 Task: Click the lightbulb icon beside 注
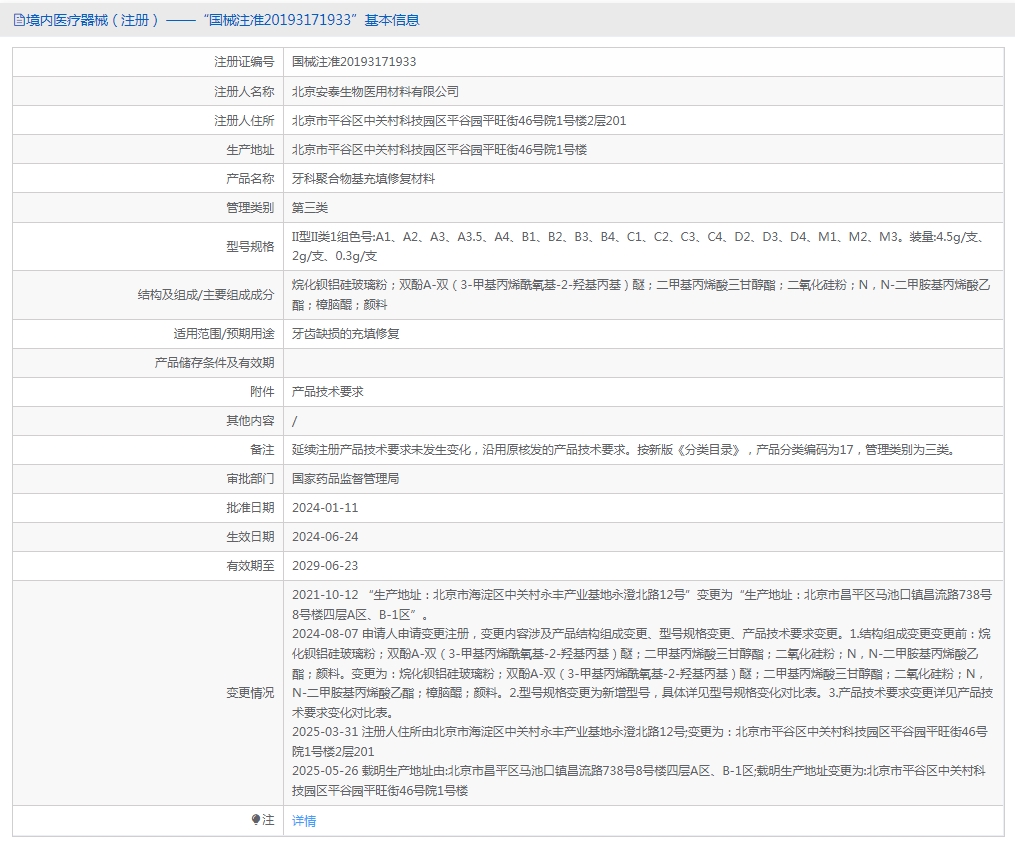click(x=256, y=819)
